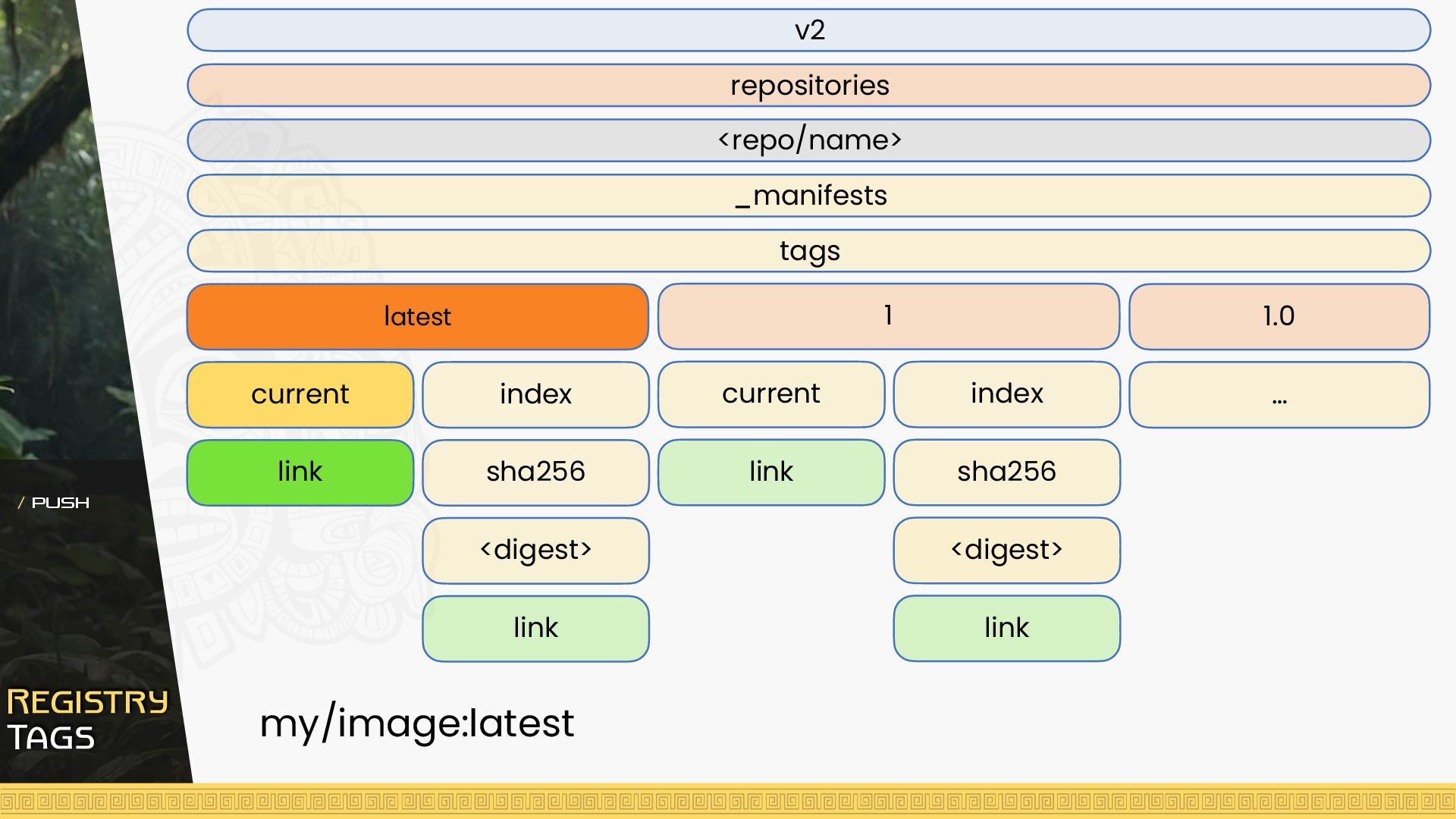Select the index box under latest
The image size is (1456, 819).
(535, 394)
